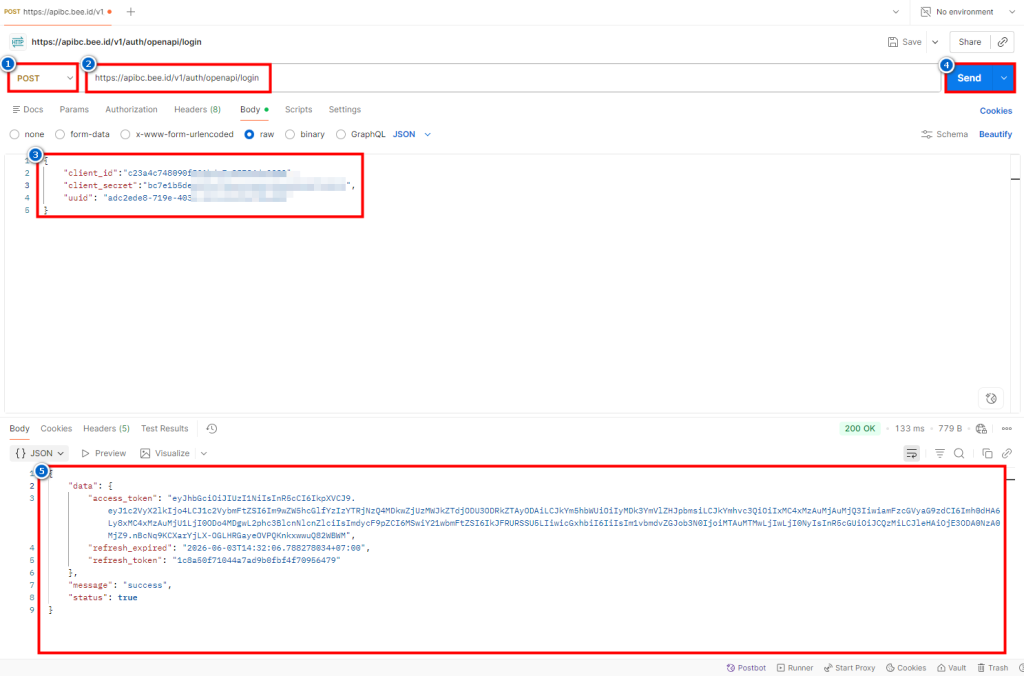Click the Send button
The height and width of the screenshot is (676, 1024).
tap(969, 78)
